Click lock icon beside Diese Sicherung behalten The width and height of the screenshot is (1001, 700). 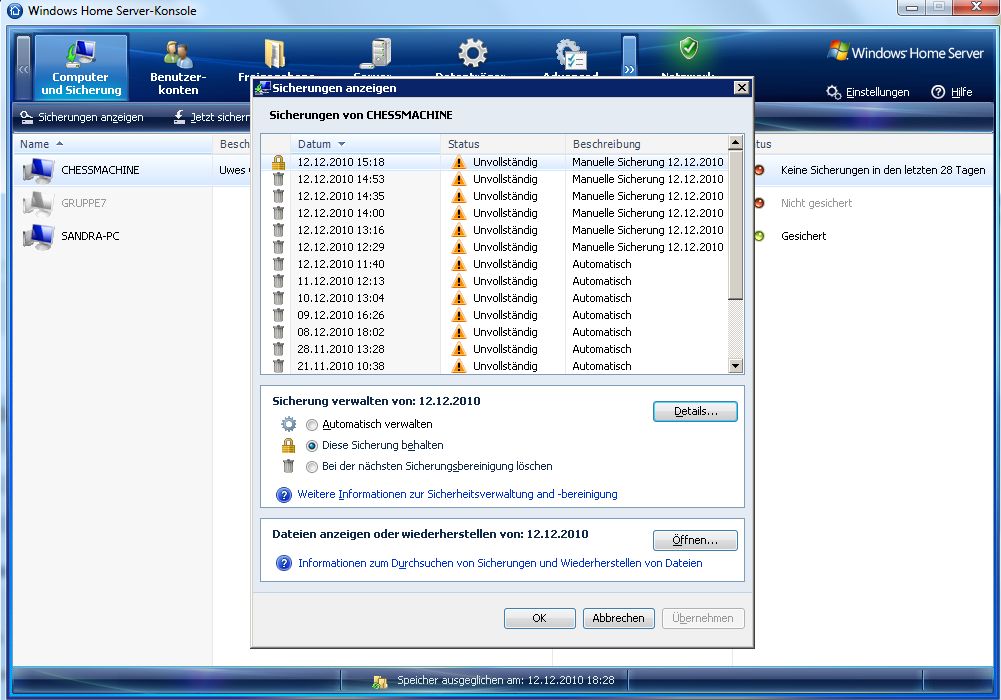tap(289, 445)
